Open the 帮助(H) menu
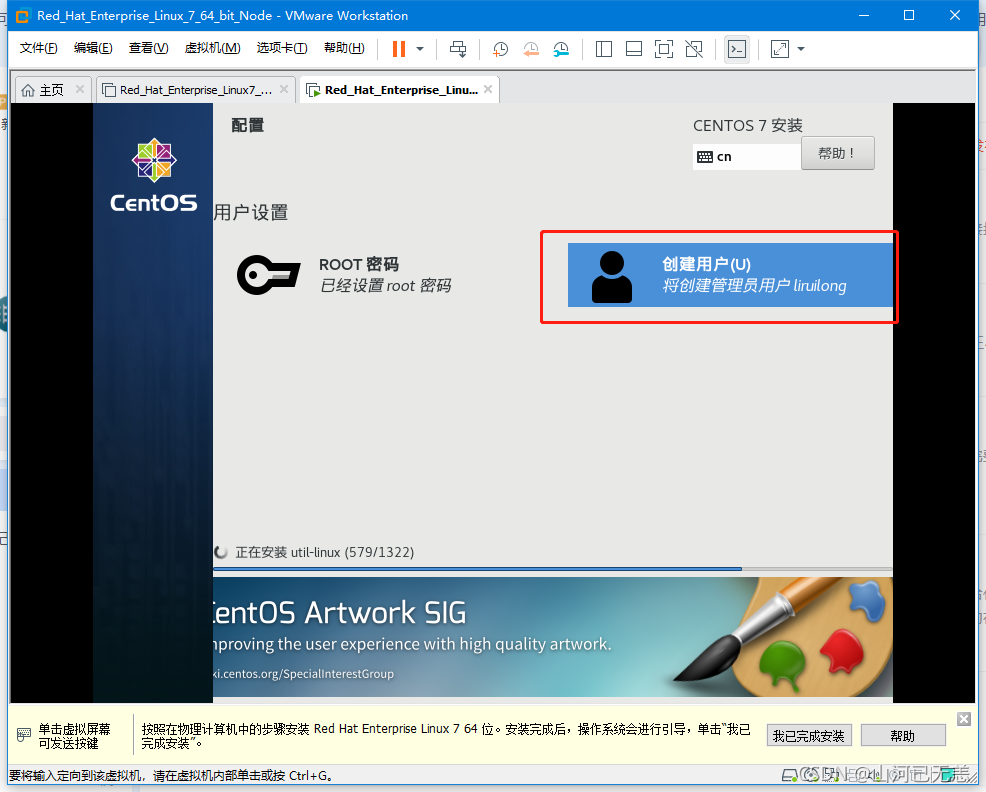Viewport: 986px width, 792px height. click(344, 48)
